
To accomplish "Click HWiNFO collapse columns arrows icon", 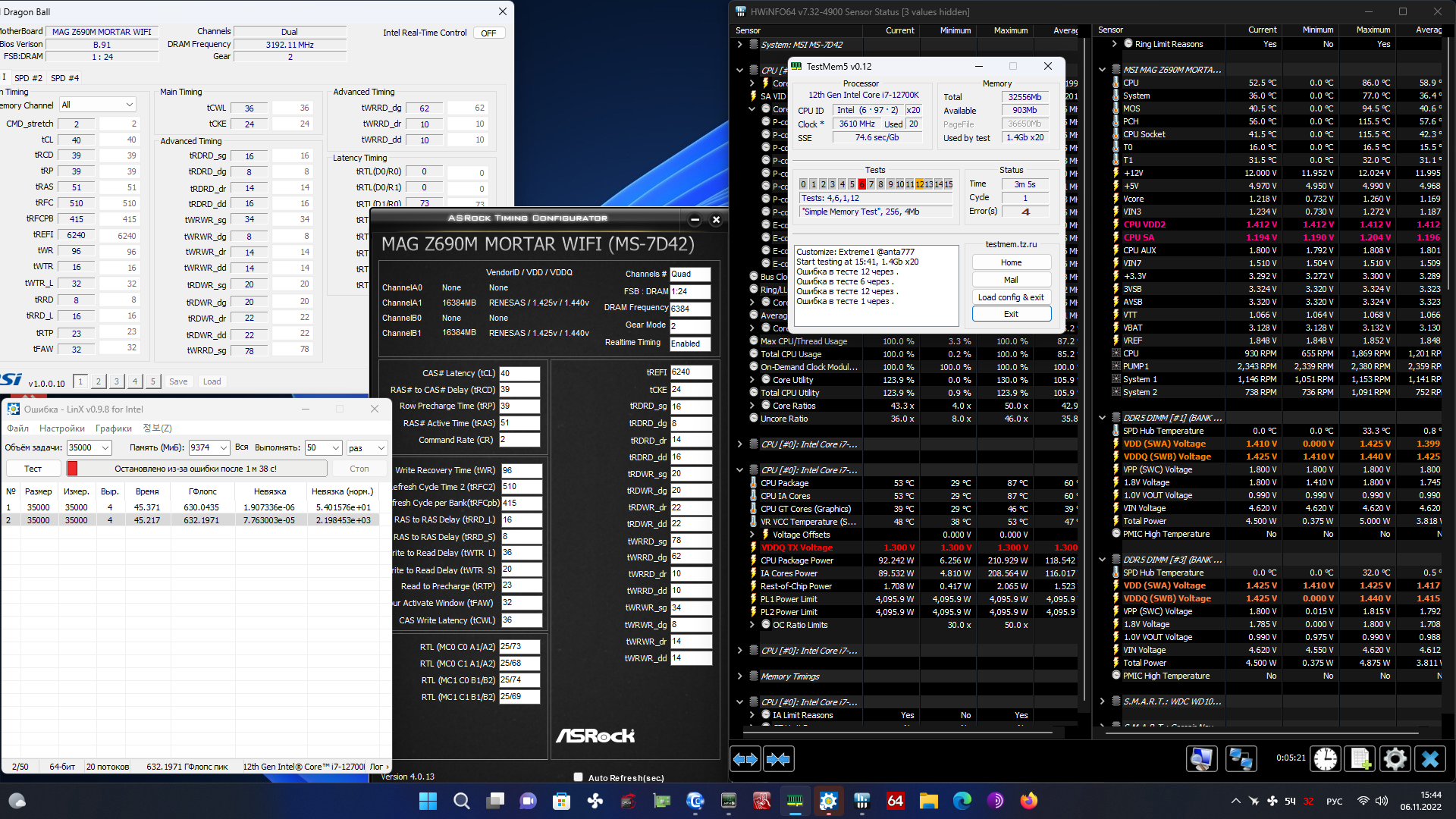I will coord(779,759).
